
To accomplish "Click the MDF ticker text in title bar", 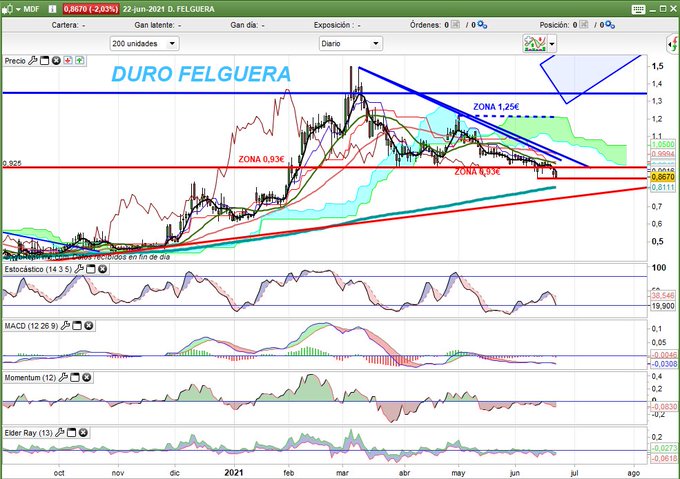I will click(31, 9).
